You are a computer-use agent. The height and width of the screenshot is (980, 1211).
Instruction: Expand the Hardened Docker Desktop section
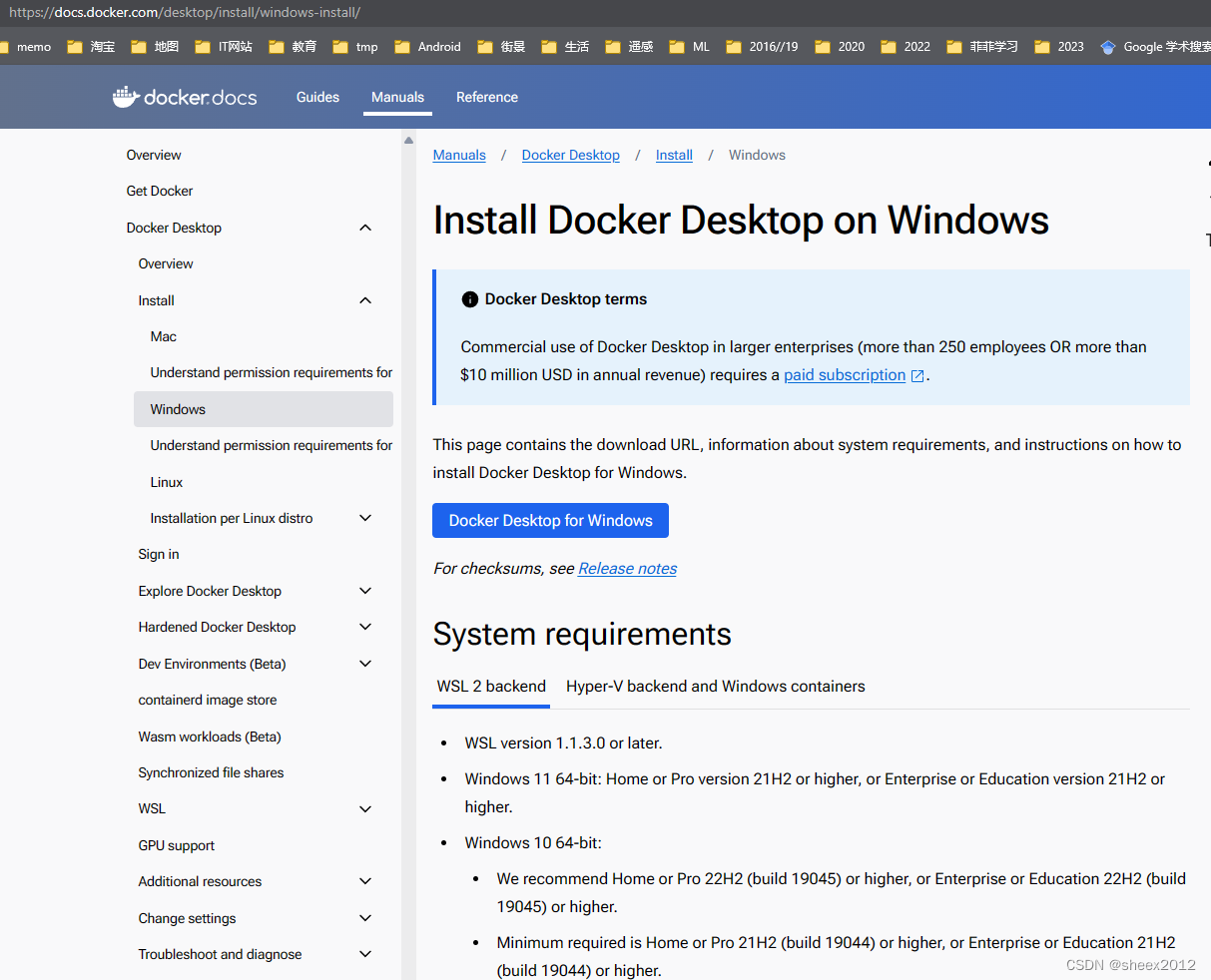(x=365, y=627)
